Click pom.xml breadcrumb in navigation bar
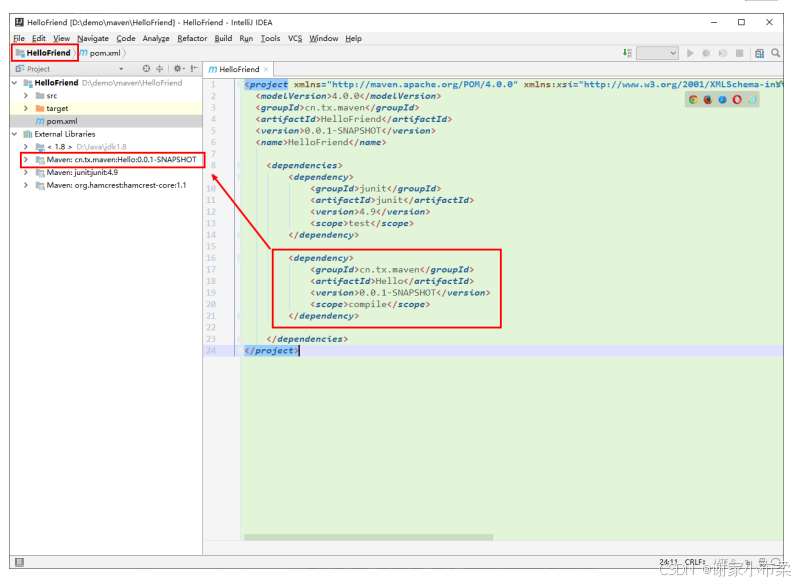Screen dimensions: 803x585 (x=101, y=53)
